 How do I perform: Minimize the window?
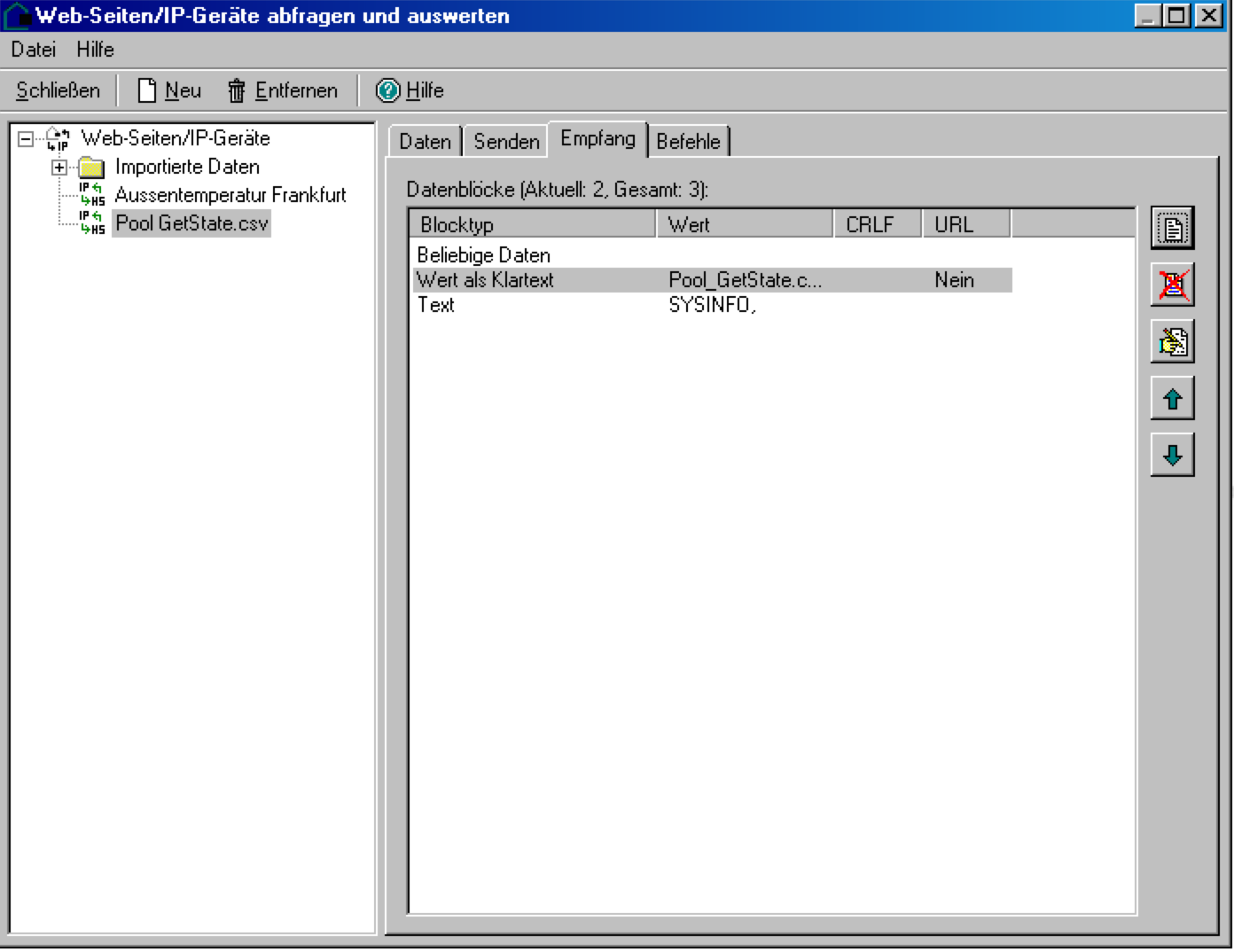click(x=1147, y=16)
